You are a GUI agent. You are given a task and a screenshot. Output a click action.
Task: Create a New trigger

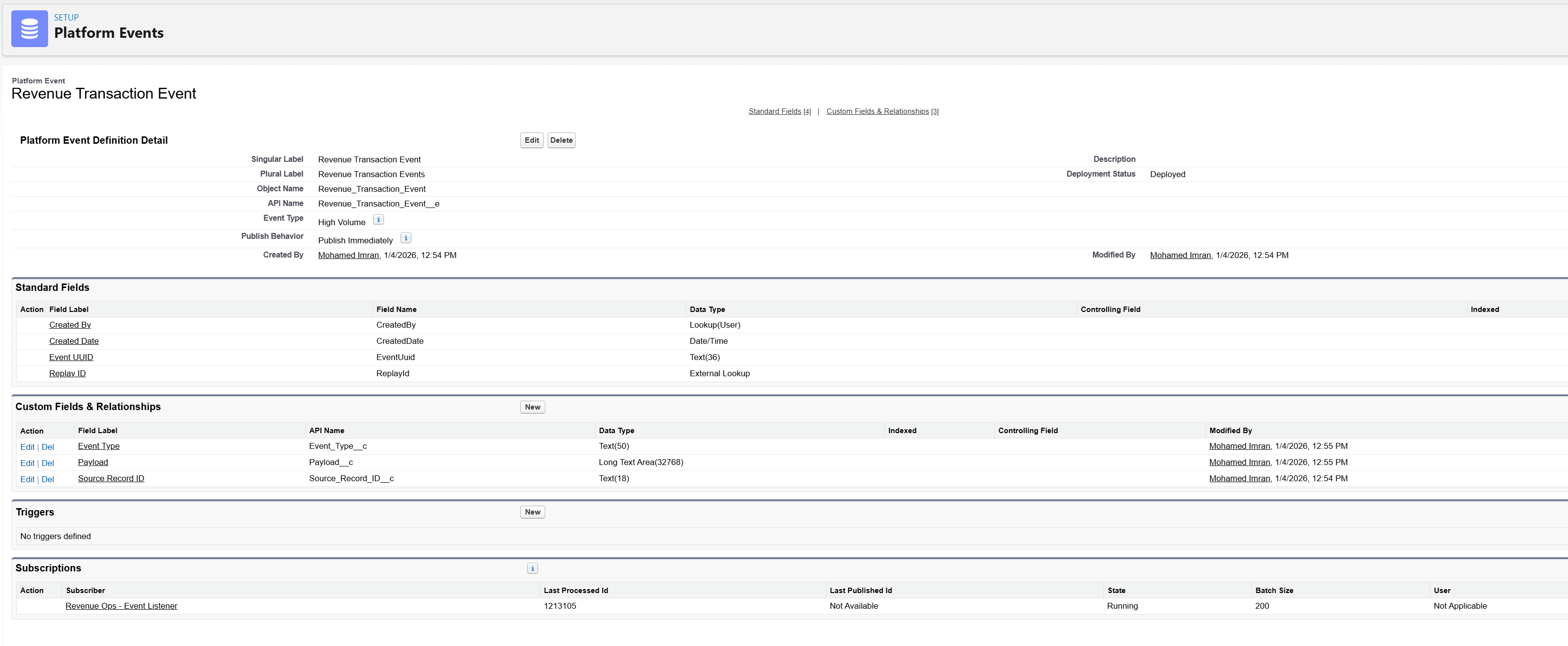click(x=532, y=512)
